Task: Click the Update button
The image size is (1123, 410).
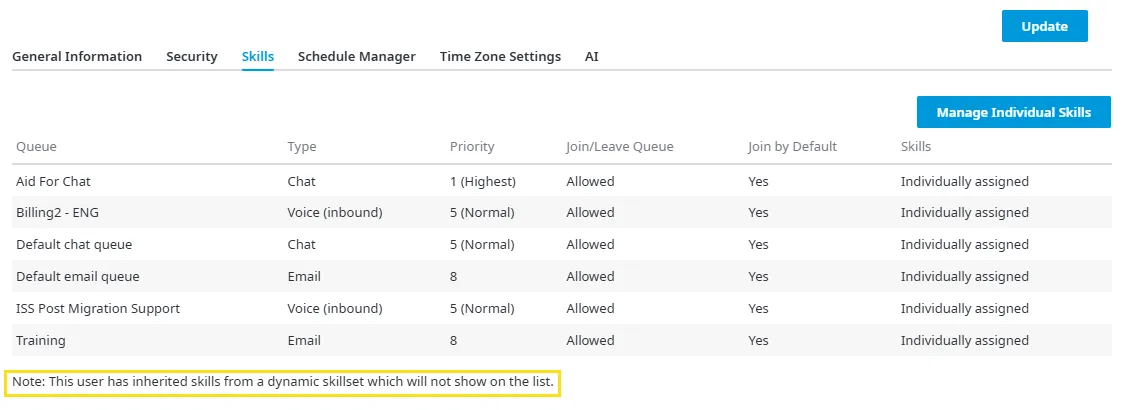Action: [1044, 27]
